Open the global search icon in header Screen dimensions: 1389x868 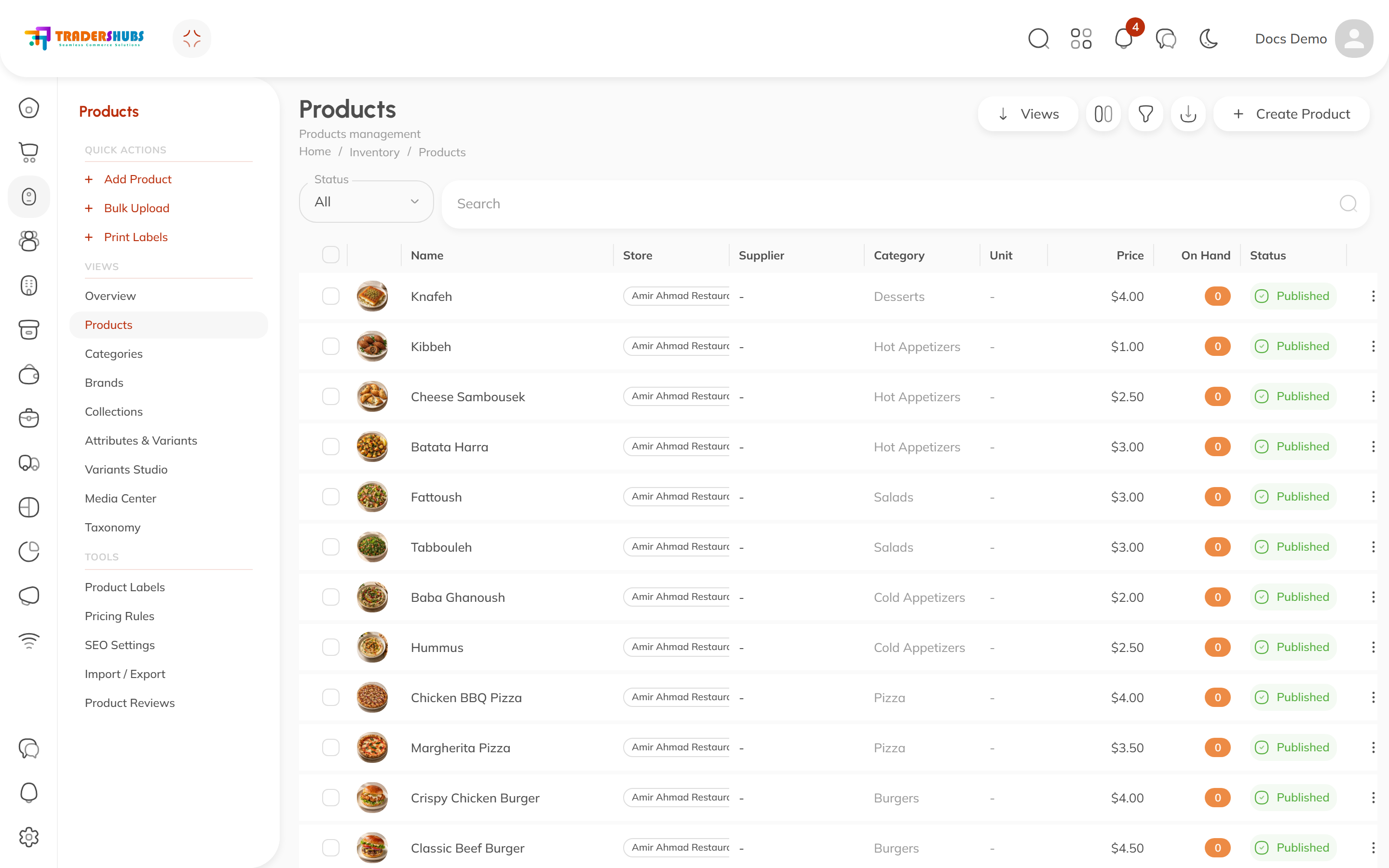1038,39
